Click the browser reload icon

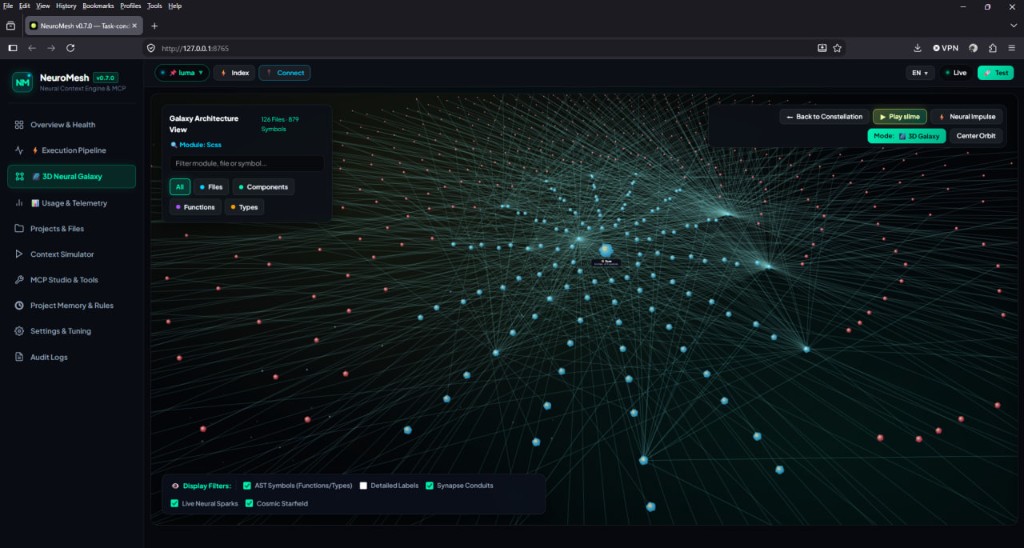click(71, 48)
